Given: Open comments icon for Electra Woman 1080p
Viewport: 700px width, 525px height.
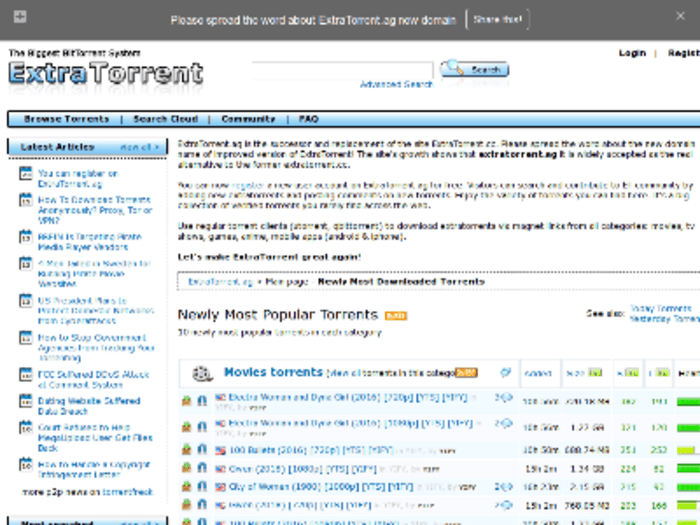Looking at the screenshot, I should tap(504, 424).
